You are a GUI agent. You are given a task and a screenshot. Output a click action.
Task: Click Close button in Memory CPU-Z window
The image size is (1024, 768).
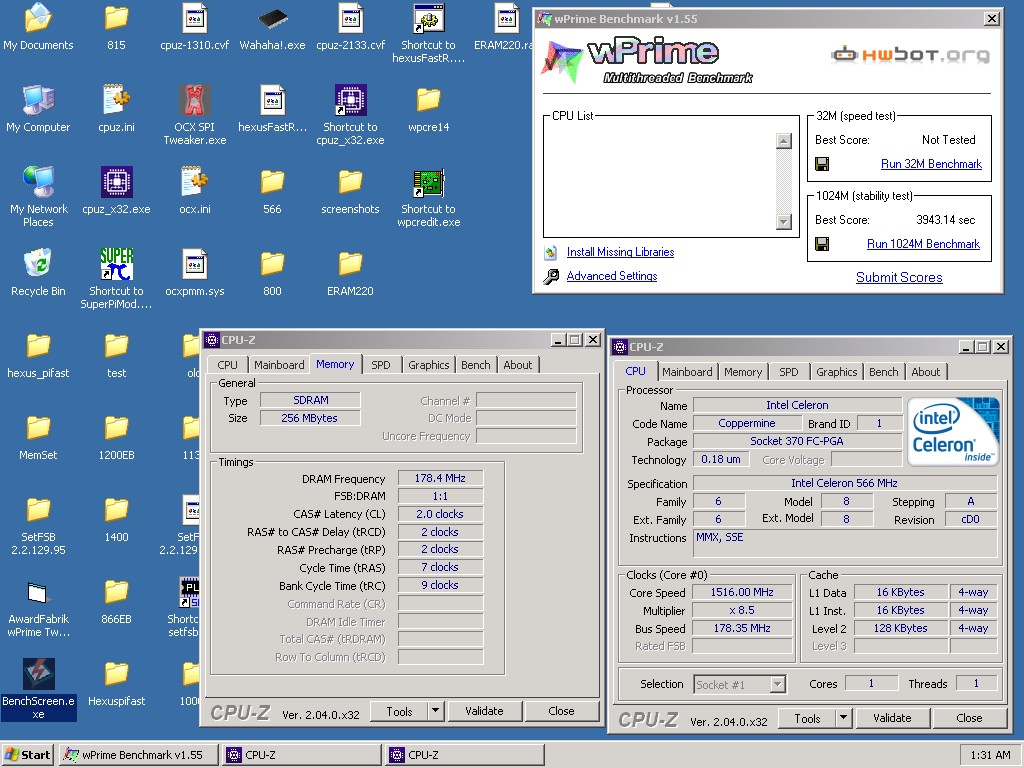click(561, 711)
